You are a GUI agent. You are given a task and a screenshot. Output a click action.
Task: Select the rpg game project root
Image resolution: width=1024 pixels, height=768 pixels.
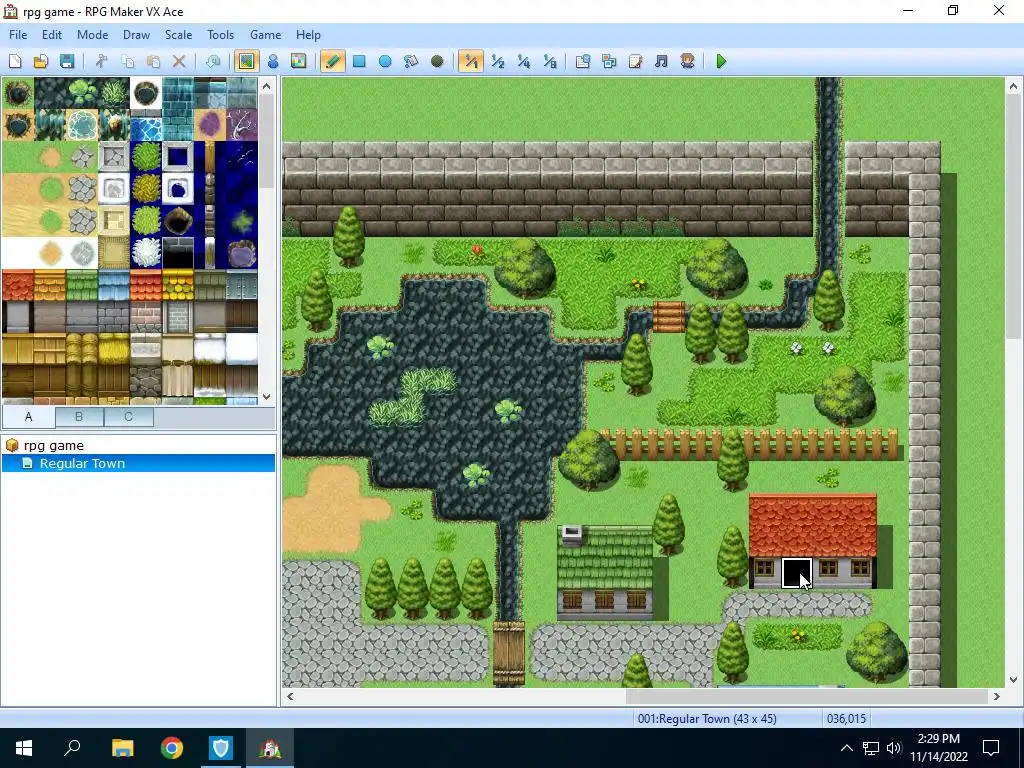pos(54,445)
